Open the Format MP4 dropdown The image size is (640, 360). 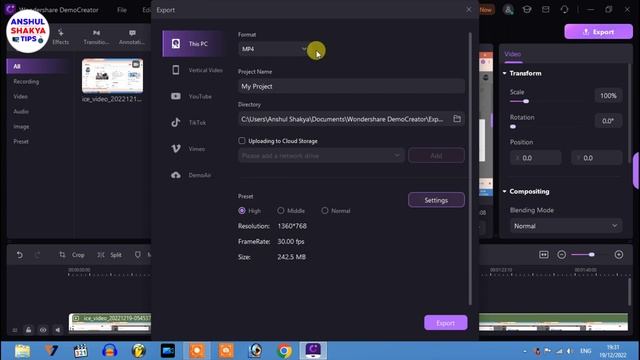[x=273, y=49]
